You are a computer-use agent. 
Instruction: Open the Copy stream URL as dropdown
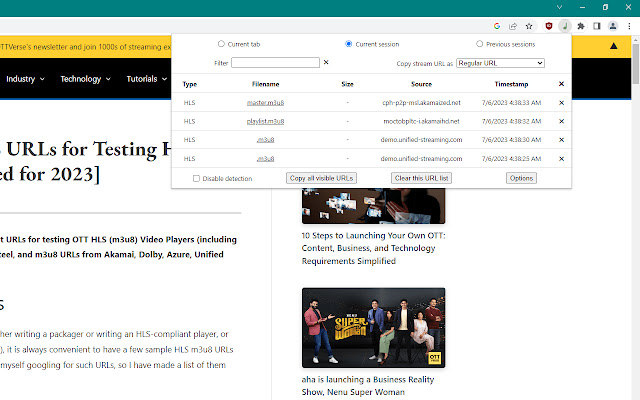coord(499,63)
